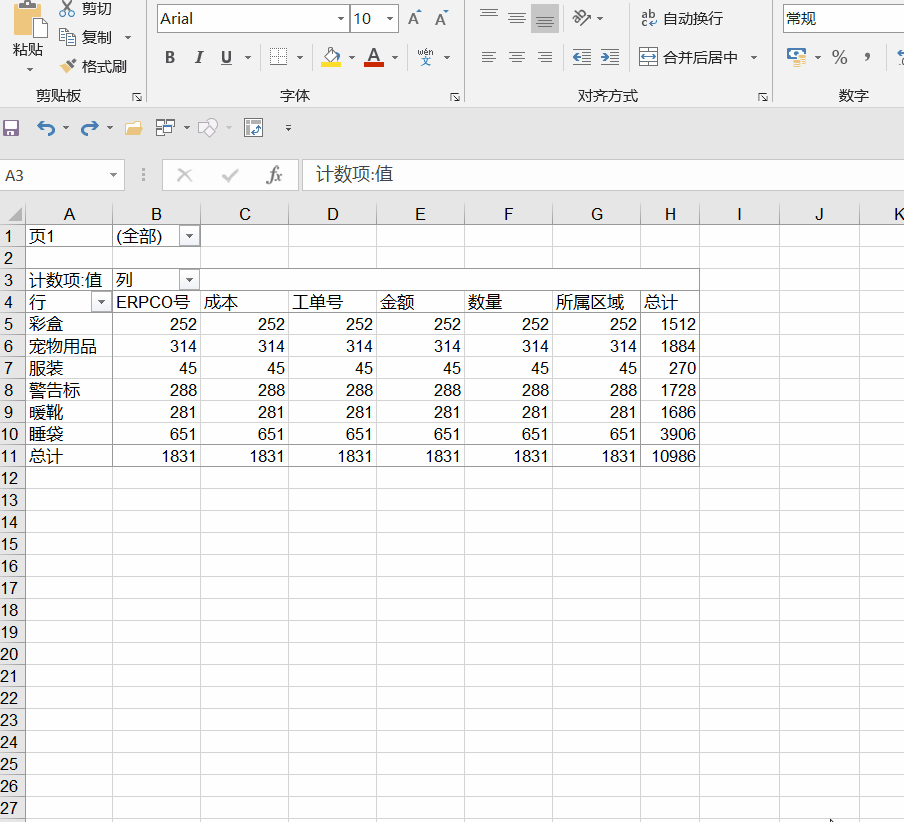Click Insert Function fx button

pyautogui.click(x=274, y=175)
